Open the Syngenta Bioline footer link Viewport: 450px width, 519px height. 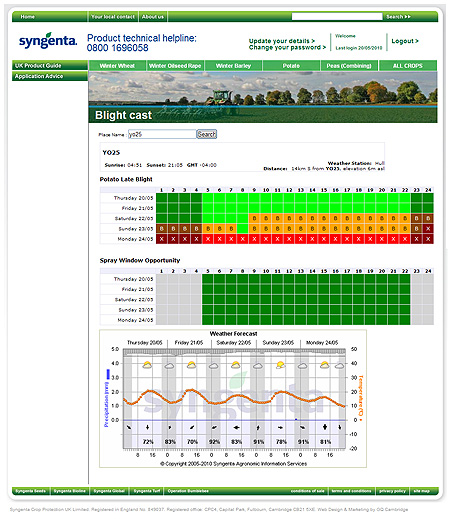(70, 491)
